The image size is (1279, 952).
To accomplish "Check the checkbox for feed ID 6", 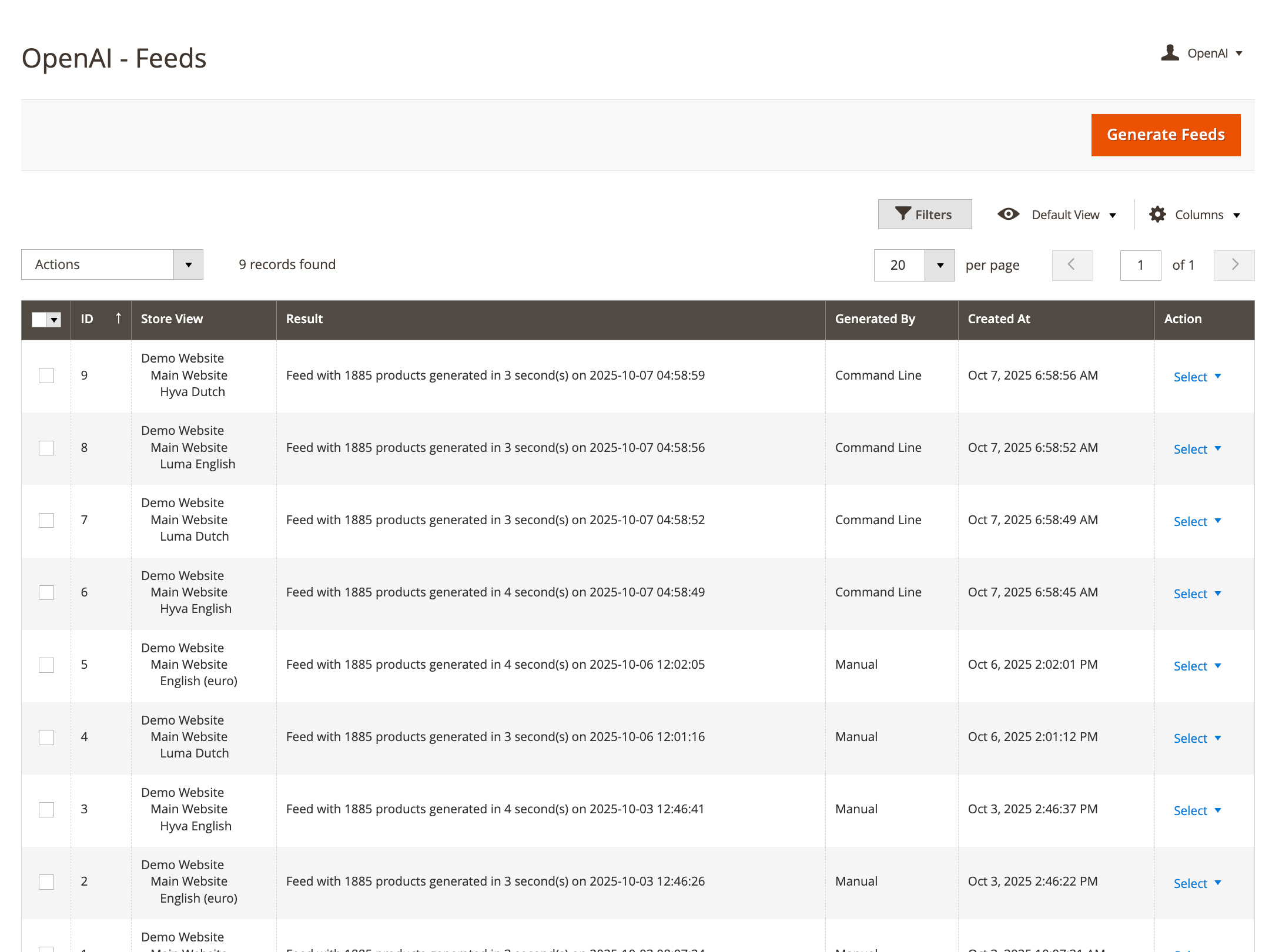I will 46,592.
